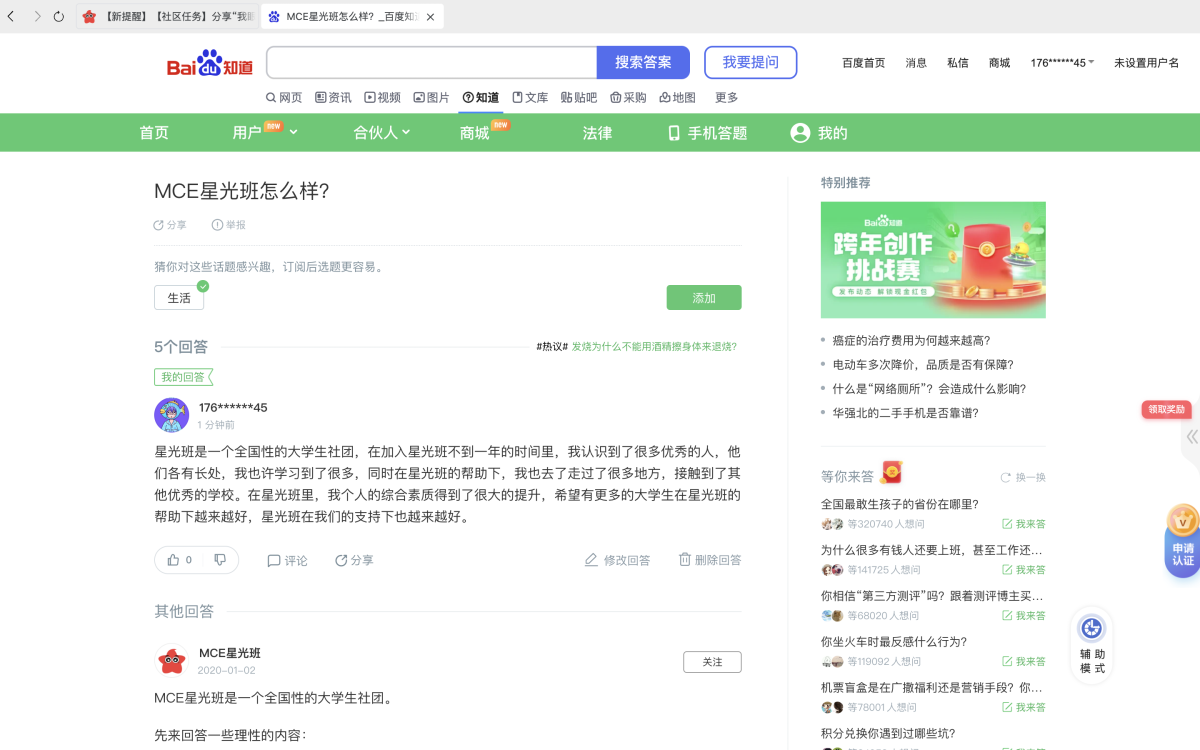Open 什么是"网络厕所" recommended link
The height and width of the screenshot is (750, 1200).
click(x=929, y=389)
